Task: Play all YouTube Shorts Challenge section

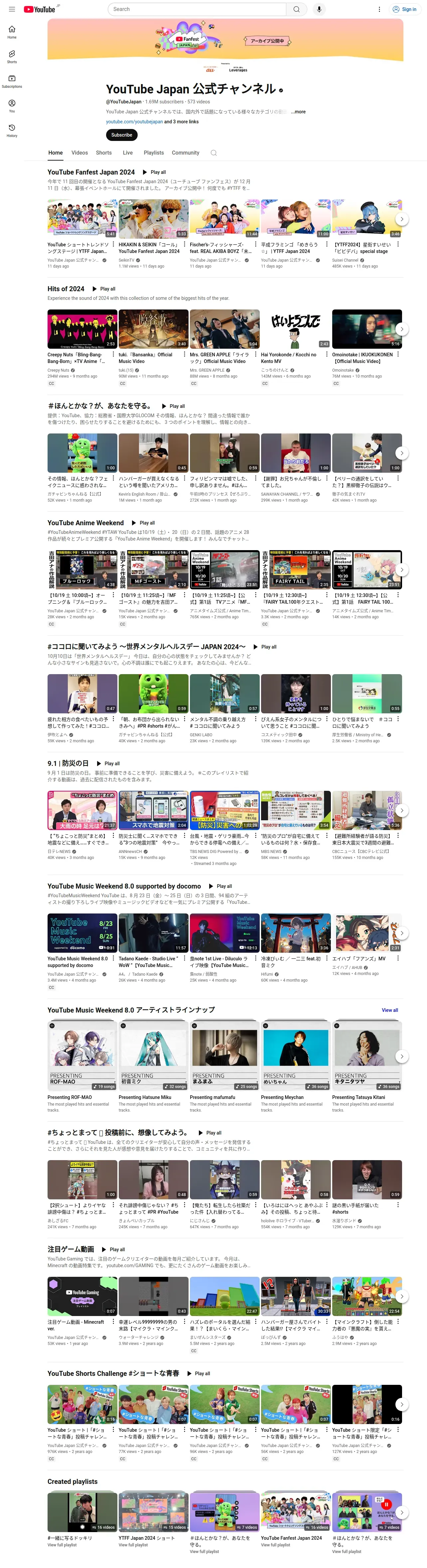Action: pyautogui.click(x=199, y=1373)
